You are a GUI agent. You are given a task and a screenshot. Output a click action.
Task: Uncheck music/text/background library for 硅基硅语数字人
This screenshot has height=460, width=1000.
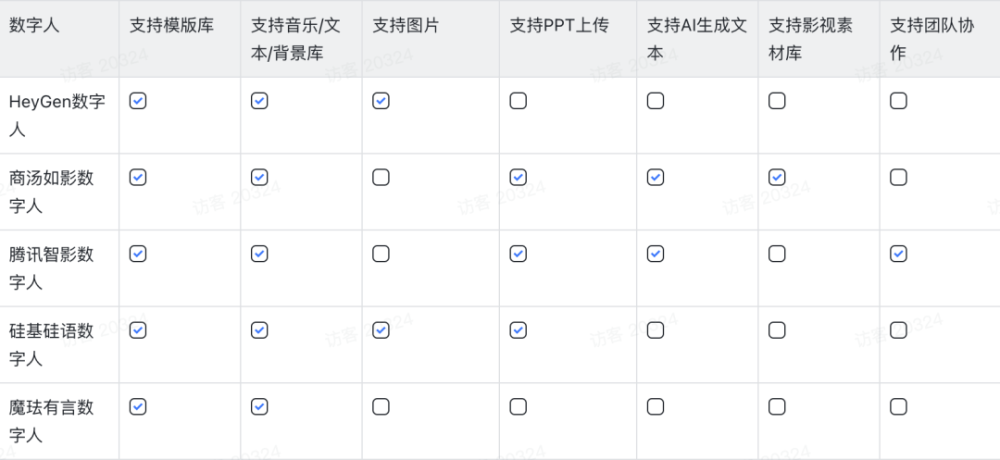(259, 330)
